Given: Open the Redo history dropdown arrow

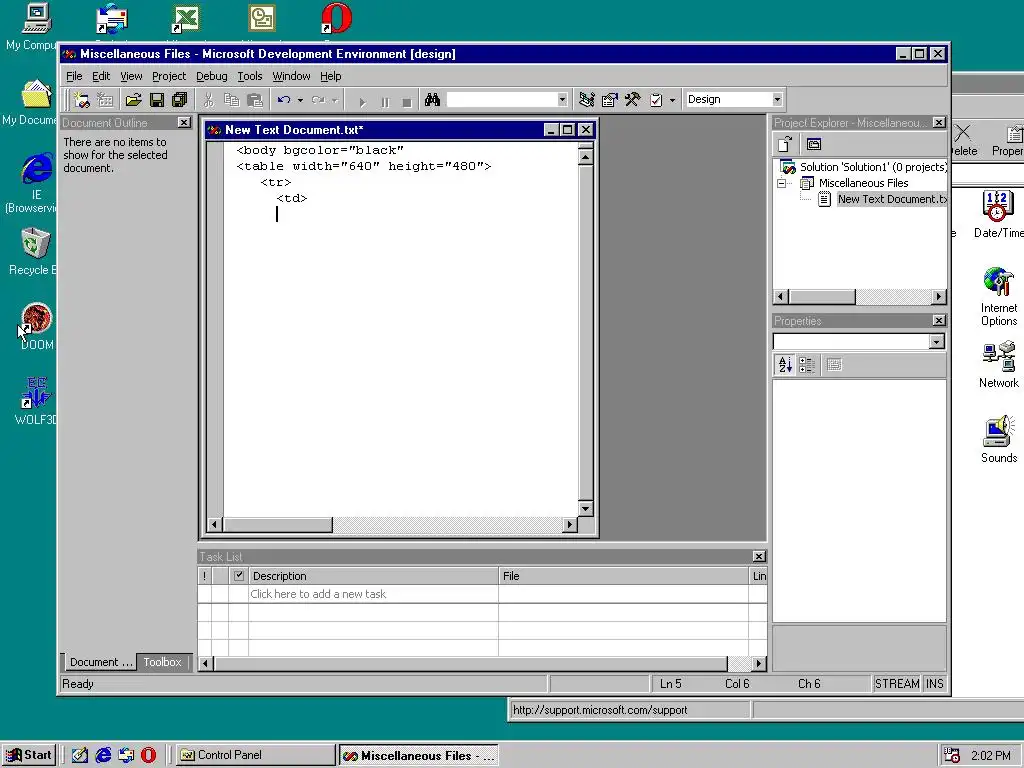Looking at the screenshot, I should tap(334, 100).
